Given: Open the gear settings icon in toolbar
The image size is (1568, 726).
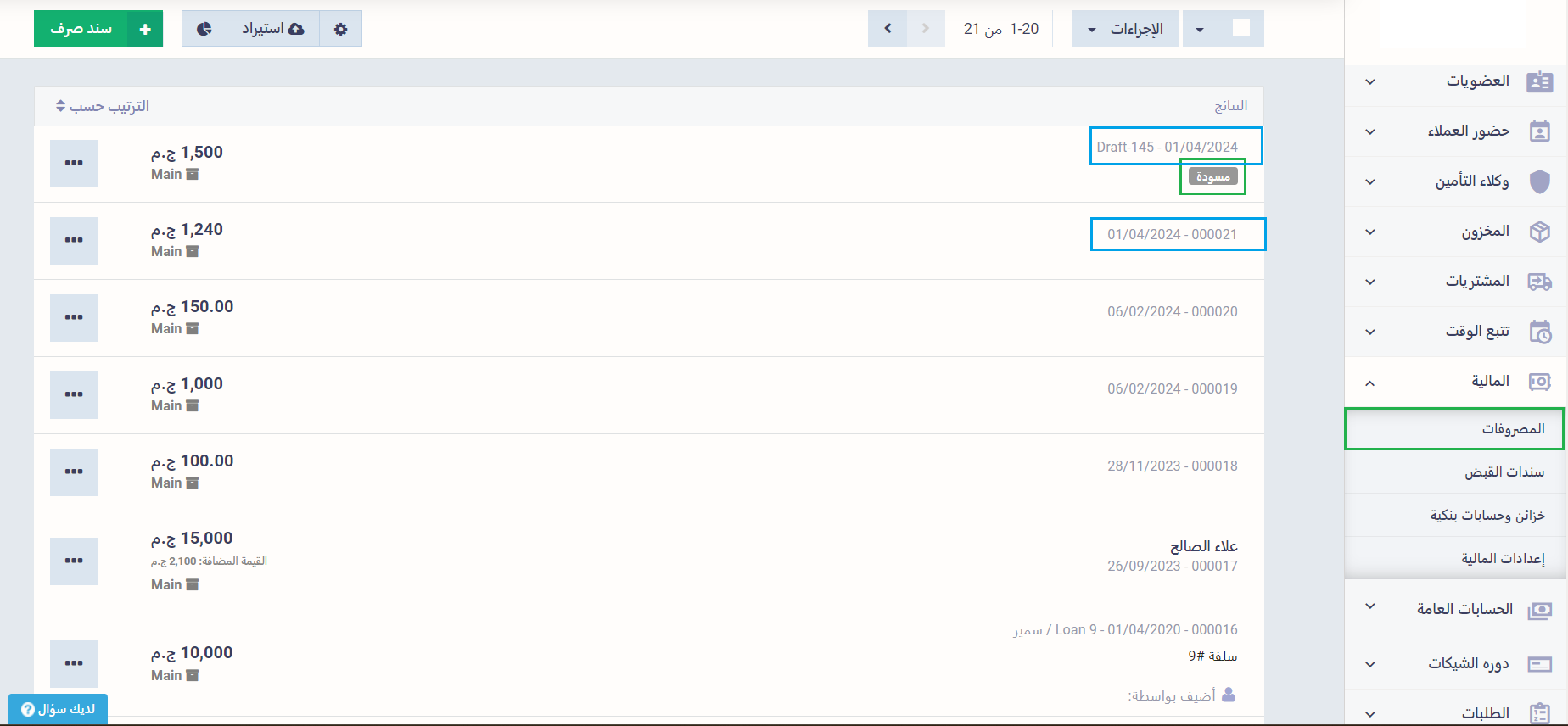Looking at the screenshot, I should 340,29.
